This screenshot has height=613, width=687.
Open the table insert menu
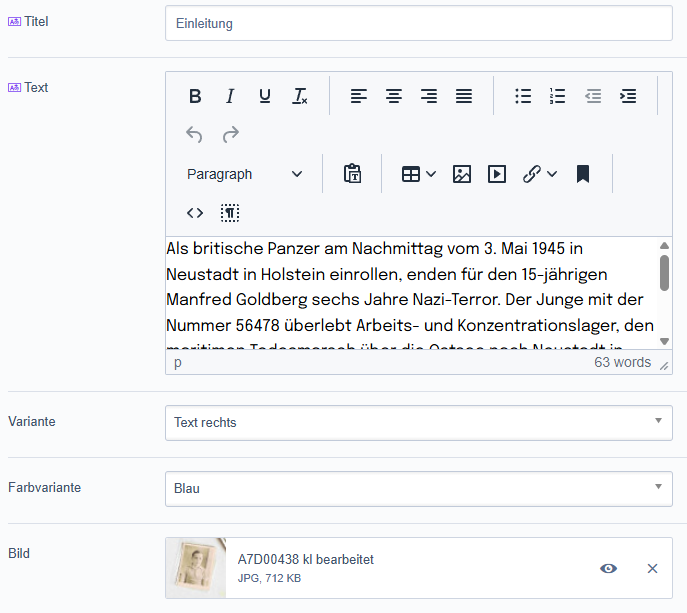coord(418,174)
